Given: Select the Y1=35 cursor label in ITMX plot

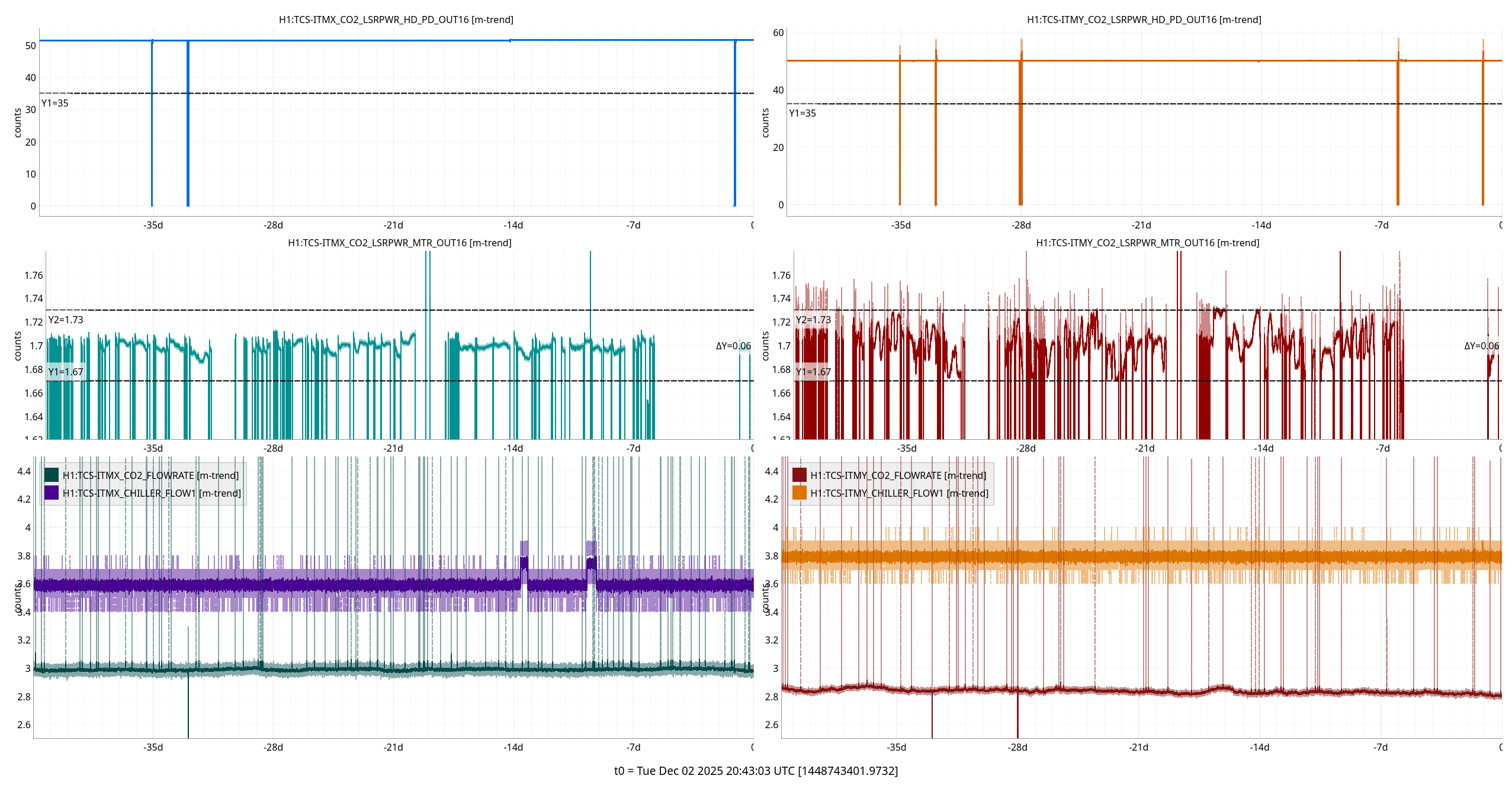Looking at the screenshot, I should [55, 103].
